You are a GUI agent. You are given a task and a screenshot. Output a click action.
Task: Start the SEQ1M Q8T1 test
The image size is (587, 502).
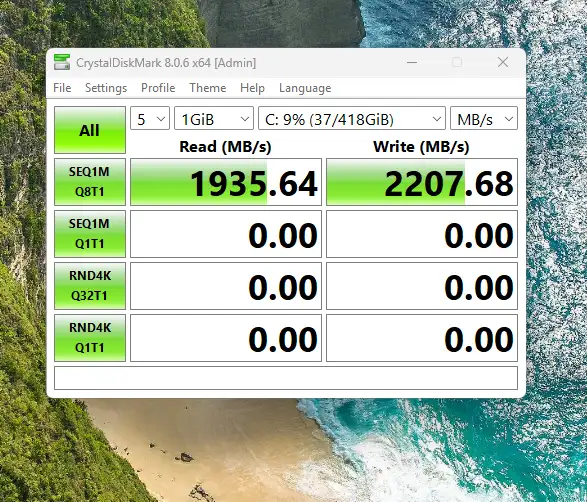pyautogui.click(x=90, y=182)
